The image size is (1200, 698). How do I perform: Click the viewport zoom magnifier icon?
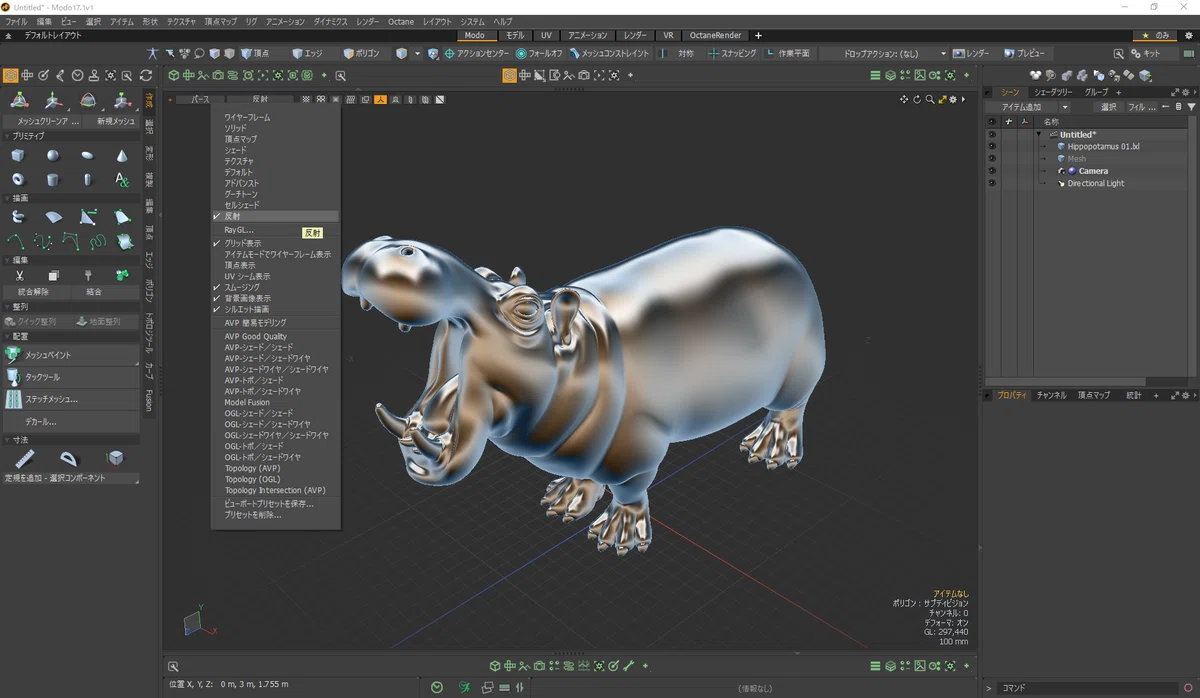pos(930,99)
